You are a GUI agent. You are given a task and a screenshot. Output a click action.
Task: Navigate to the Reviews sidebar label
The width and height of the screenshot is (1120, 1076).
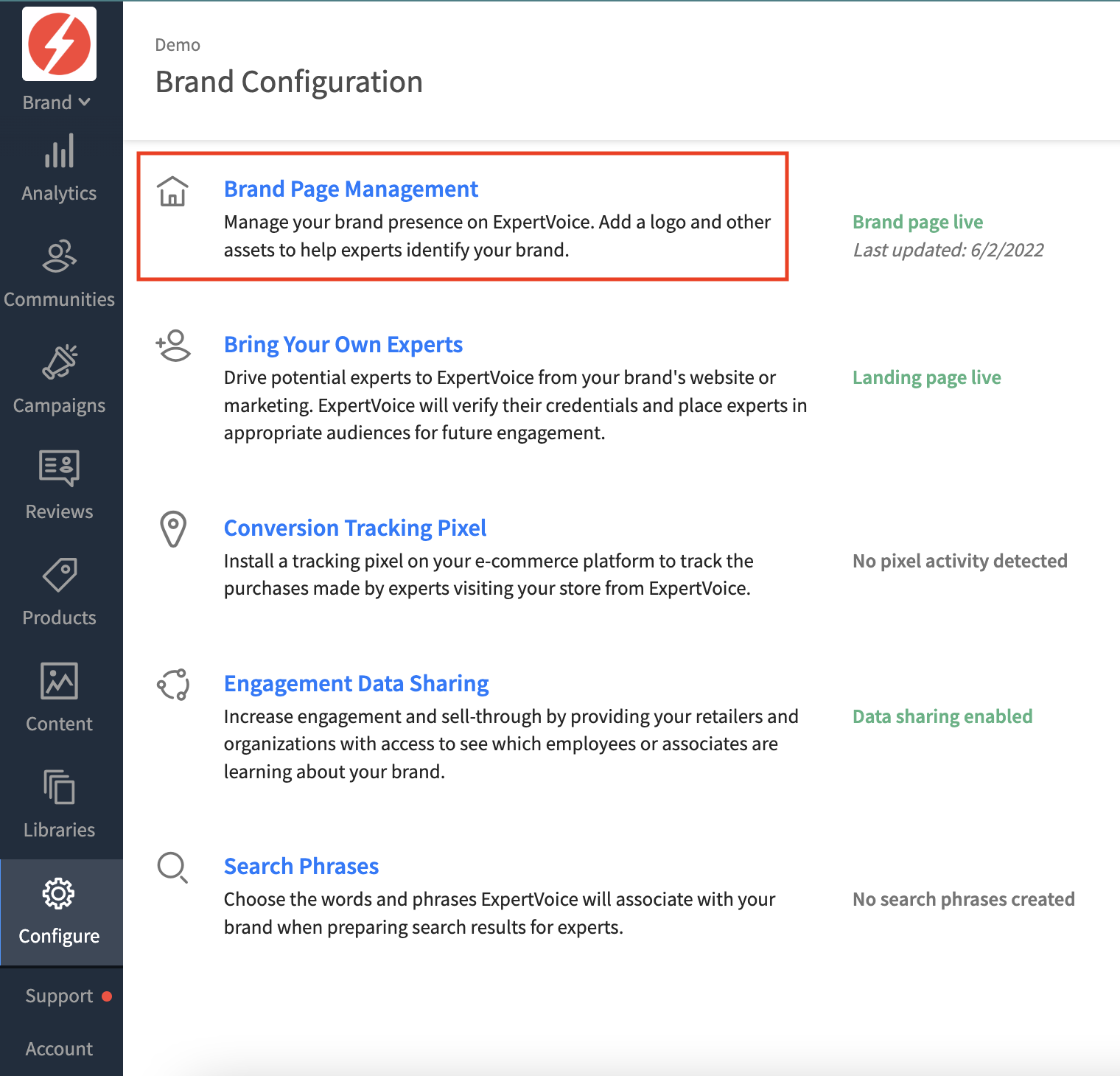pyautogui.click(x=59, y=511)
